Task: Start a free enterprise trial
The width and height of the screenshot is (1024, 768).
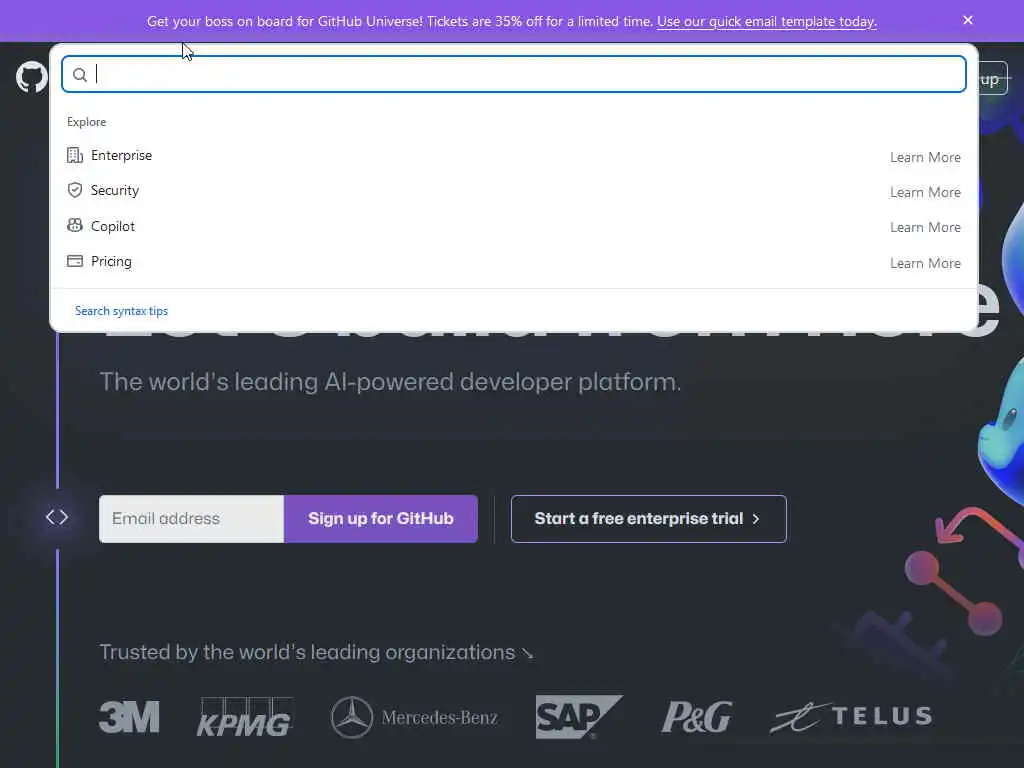Action: [648, 519]
